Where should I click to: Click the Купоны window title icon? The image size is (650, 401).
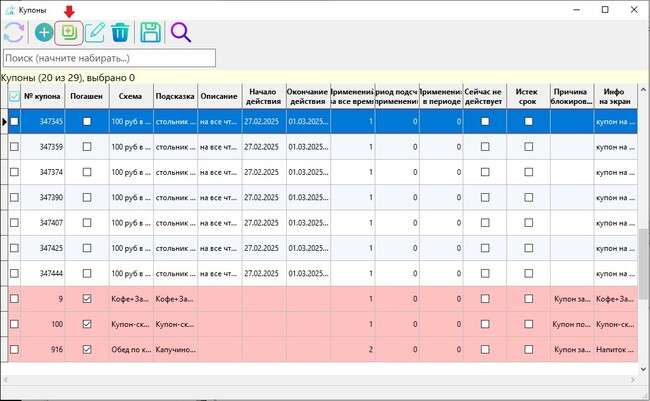(11, 9)
